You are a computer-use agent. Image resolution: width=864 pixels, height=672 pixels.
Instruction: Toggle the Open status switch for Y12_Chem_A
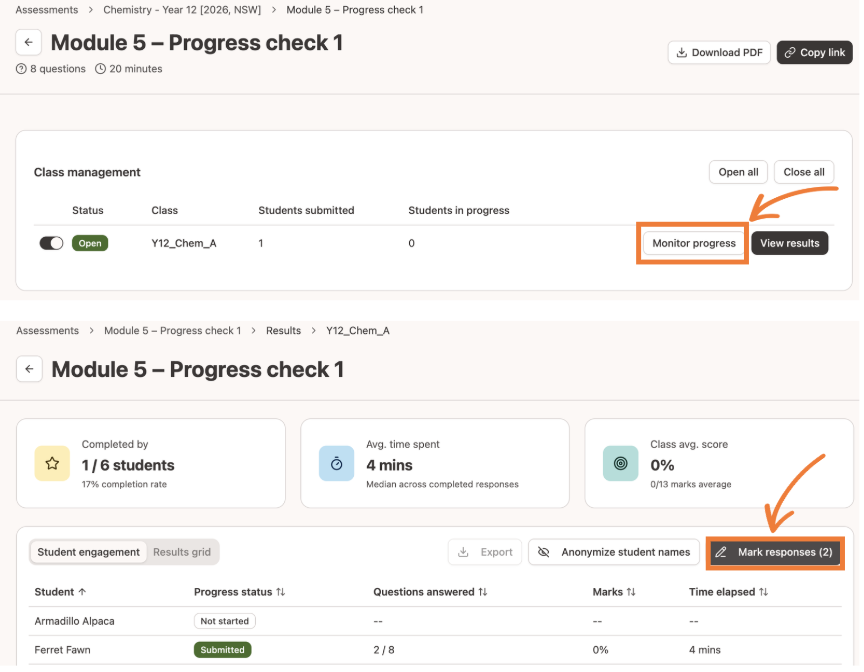pyautogui.click(x=51, y=243)
